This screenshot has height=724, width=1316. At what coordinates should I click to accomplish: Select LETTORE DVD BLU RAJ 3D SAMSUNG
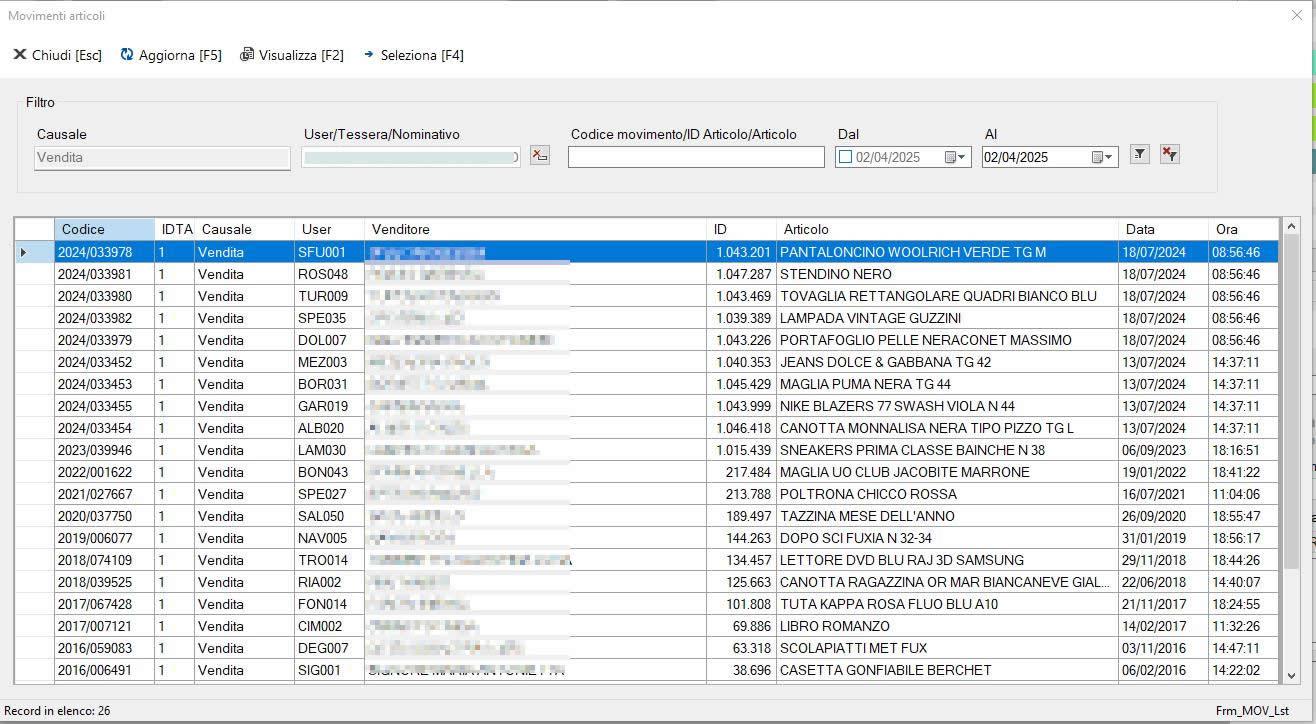click(x=947, y=560)
